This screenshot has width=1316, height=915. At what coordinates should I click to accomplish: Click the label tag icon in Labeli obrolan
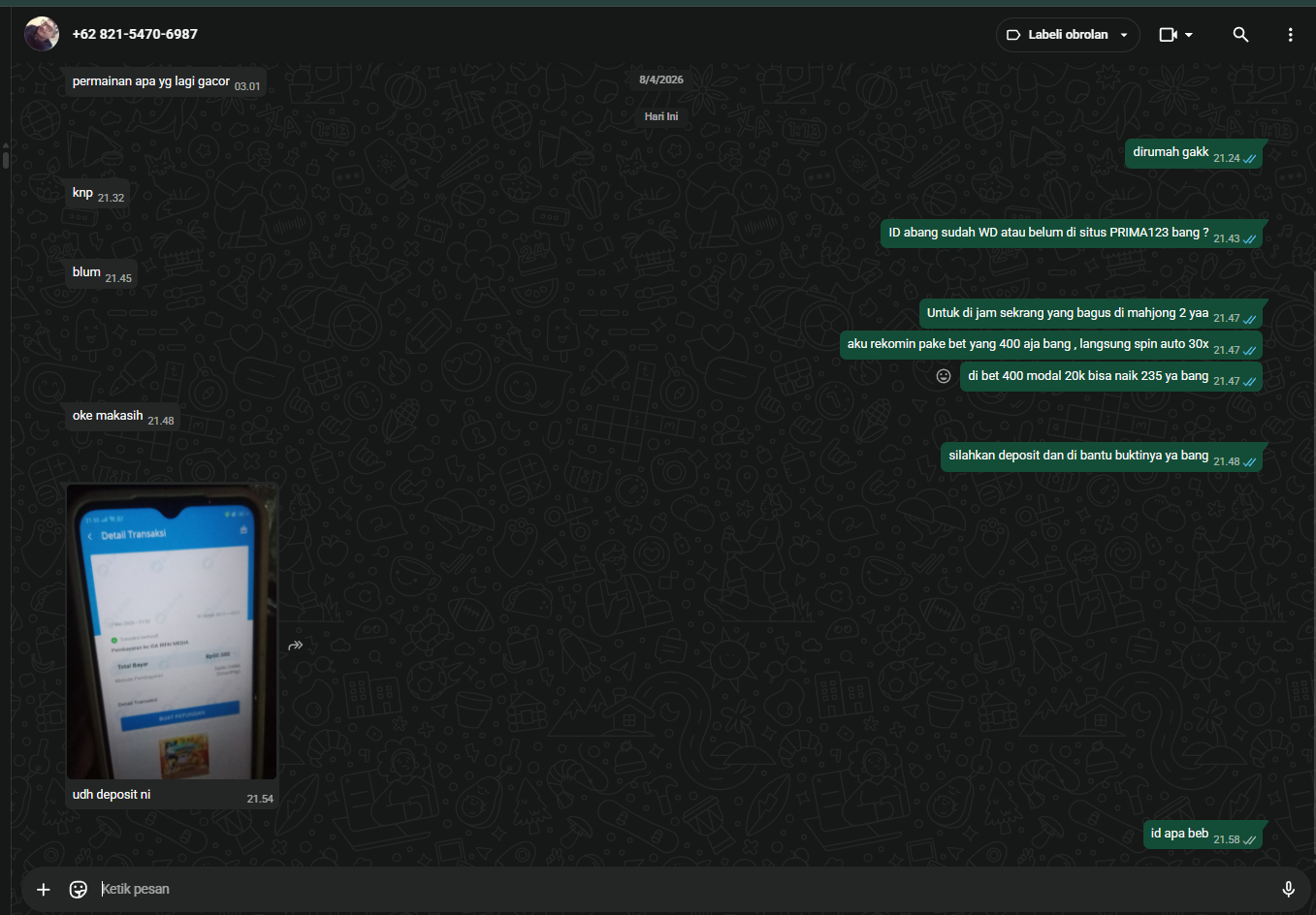click(1013, 35)
